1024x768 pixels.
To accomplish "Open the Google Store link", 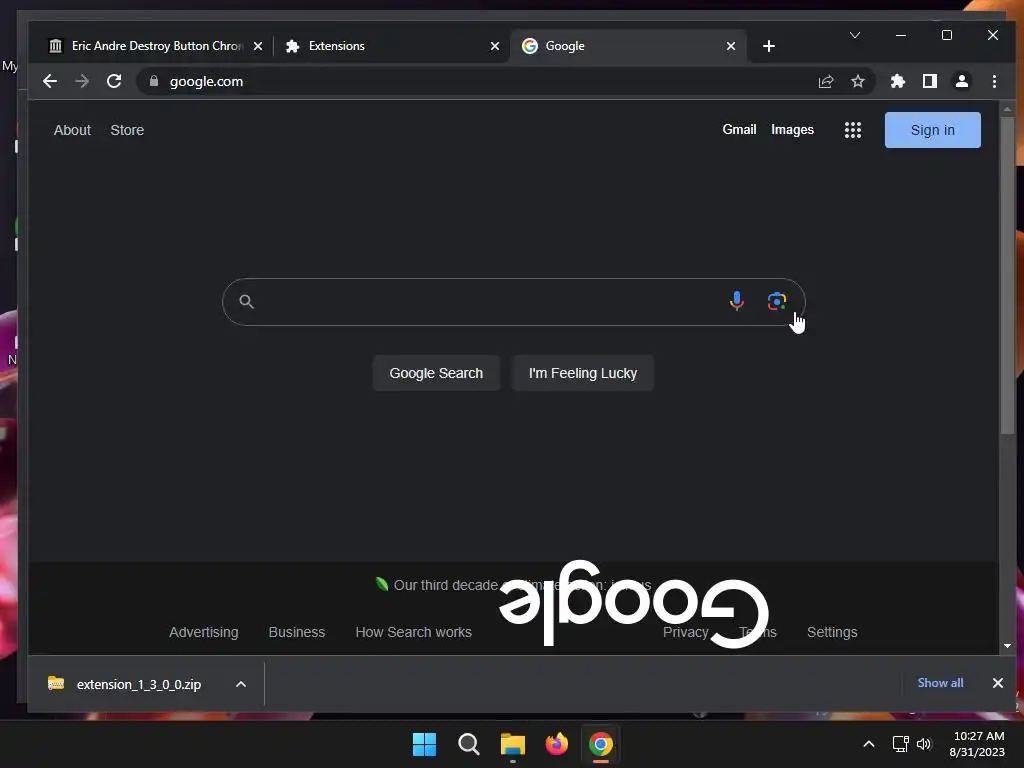I will tap(127, 130).
